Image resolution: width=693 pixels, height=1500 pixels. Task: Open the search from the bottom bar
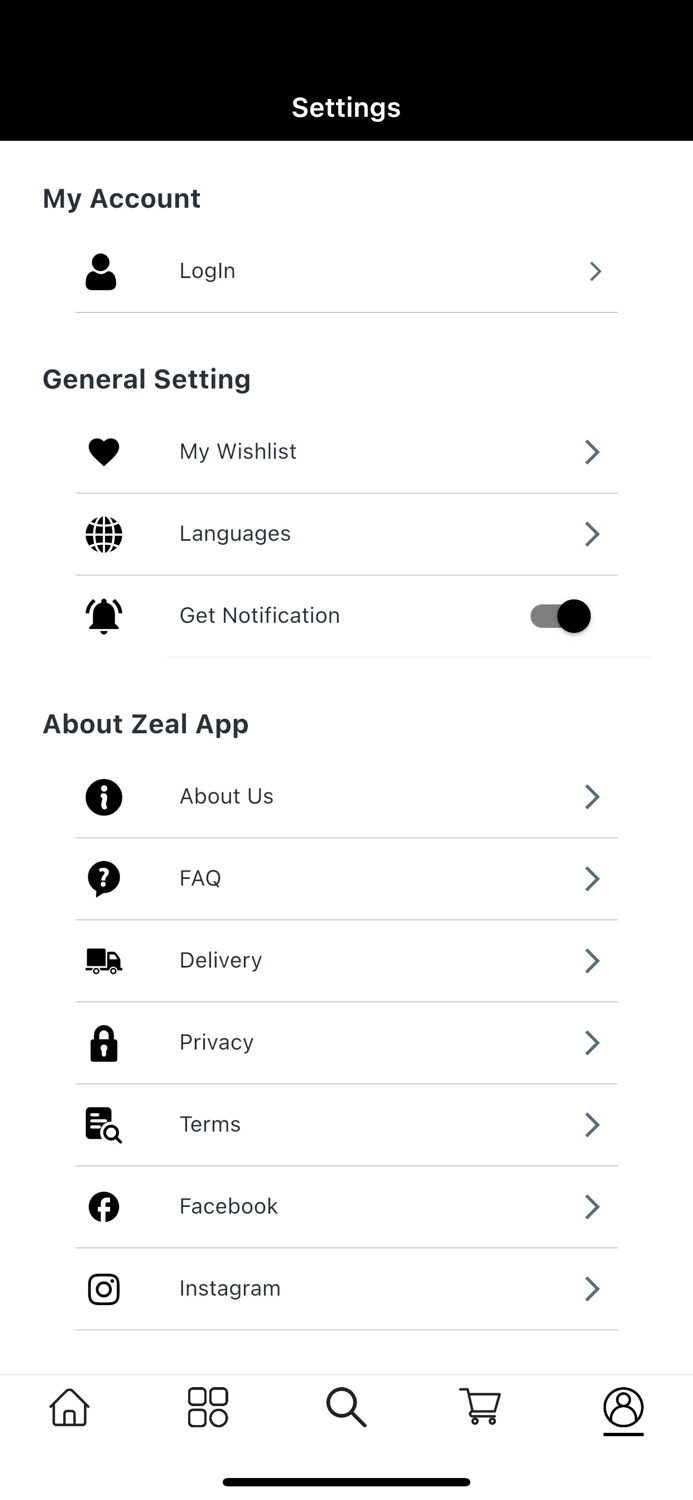pos(346,1406)
